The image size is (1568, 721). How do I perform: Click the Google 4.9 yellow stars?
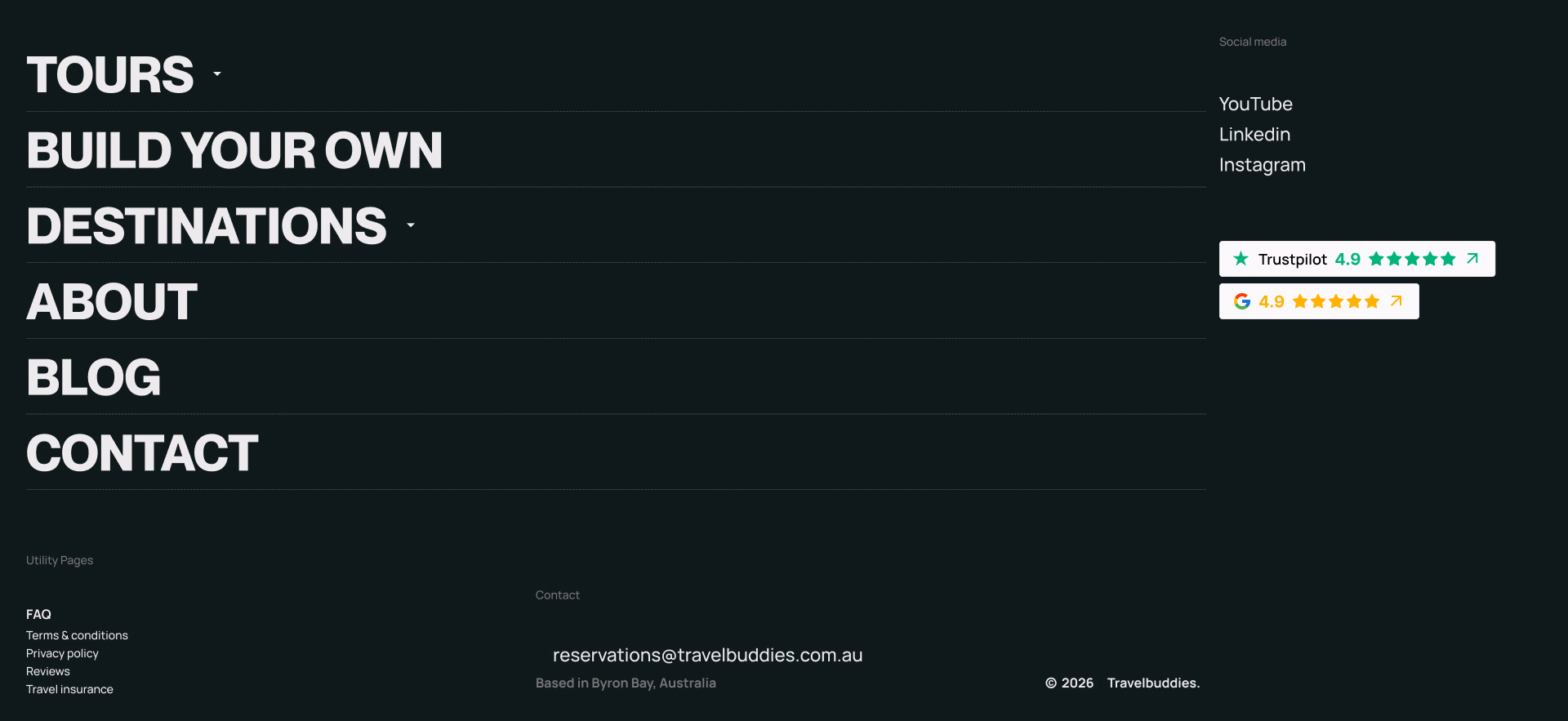coord(1336,301)
